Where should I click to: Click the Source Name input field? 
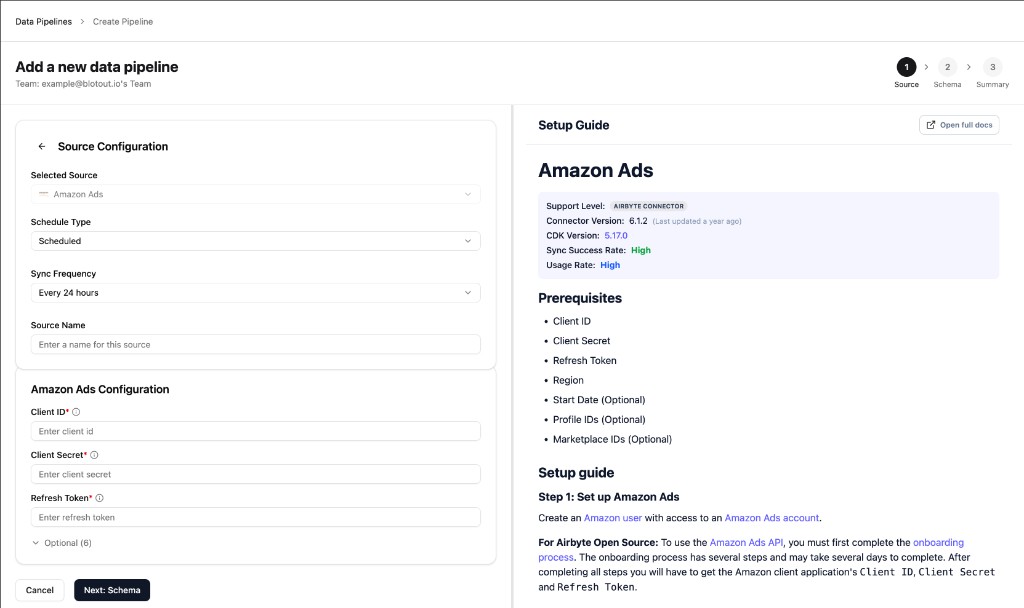coord(255,345)
